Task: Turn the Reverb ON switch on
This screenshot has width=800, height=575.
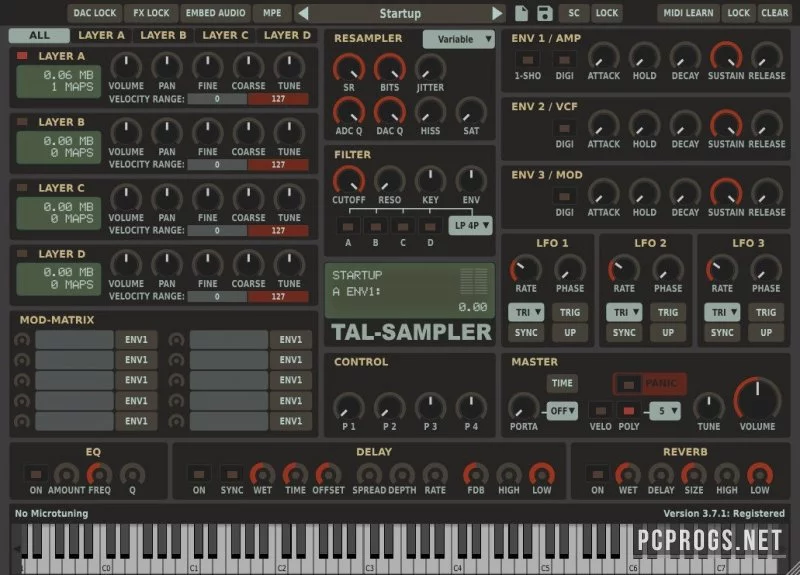Action: [x=597, y=474]
